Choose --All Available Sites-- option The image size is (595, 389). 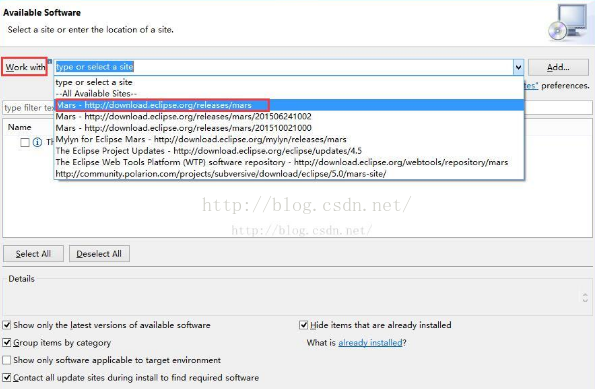point(290,94)
